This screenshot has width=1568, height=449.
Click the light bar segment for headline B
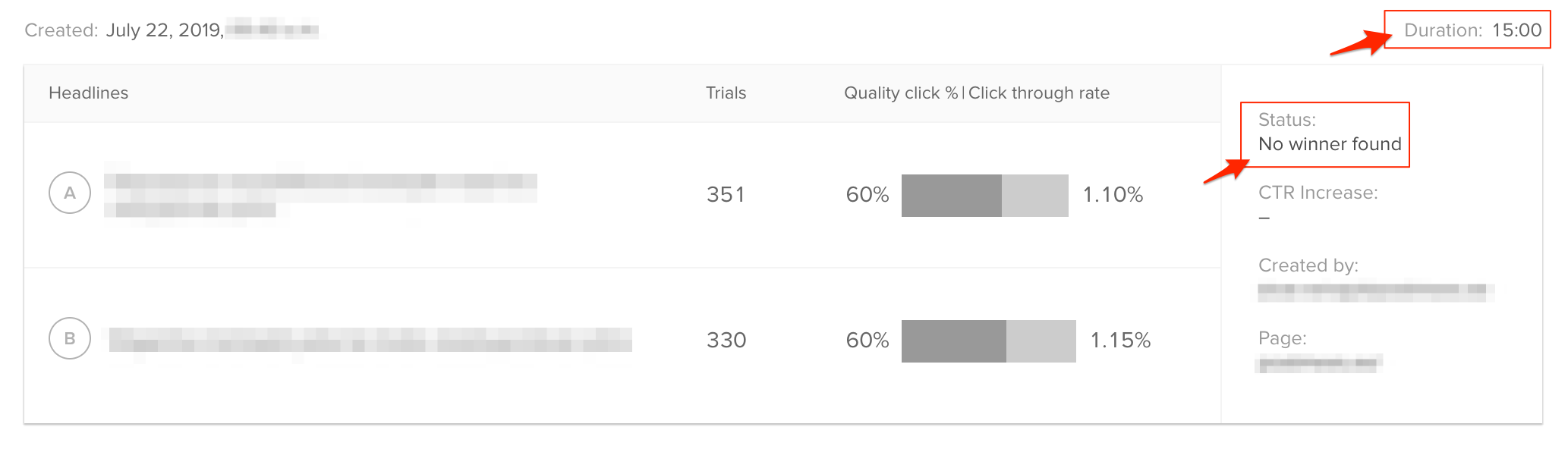tap(1041, 341)
